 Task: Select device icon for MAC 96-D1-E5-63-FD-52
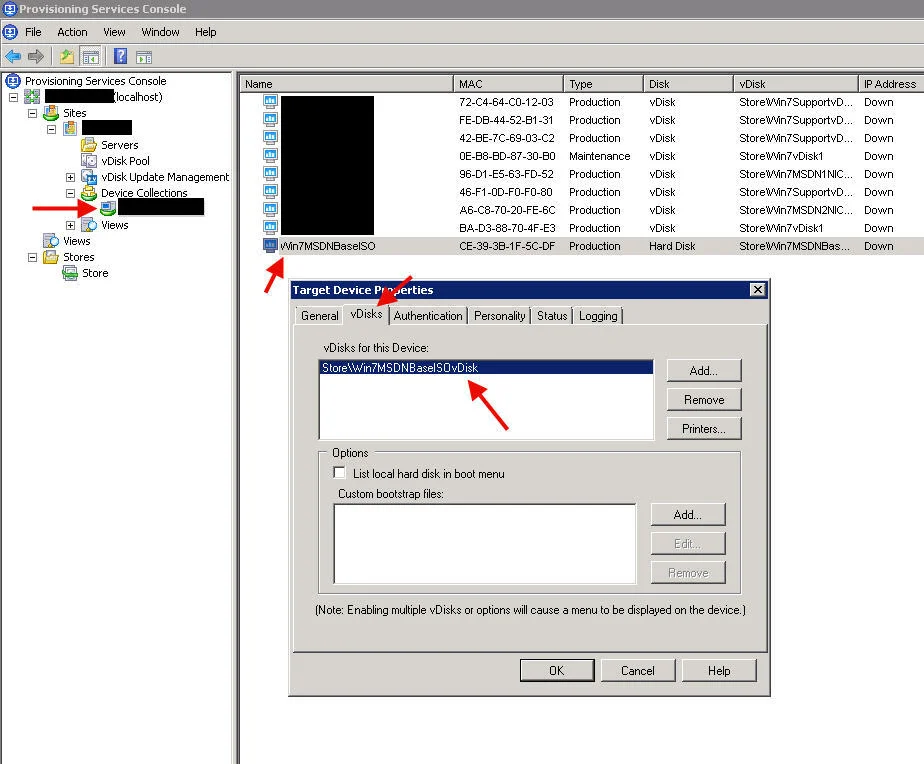coord(270,173)
